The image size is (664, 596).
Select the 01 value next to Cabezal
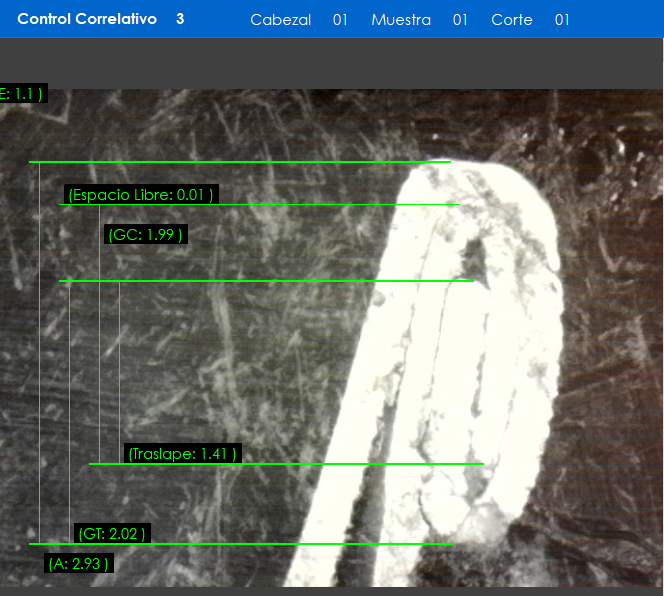[x=340, y=20]
